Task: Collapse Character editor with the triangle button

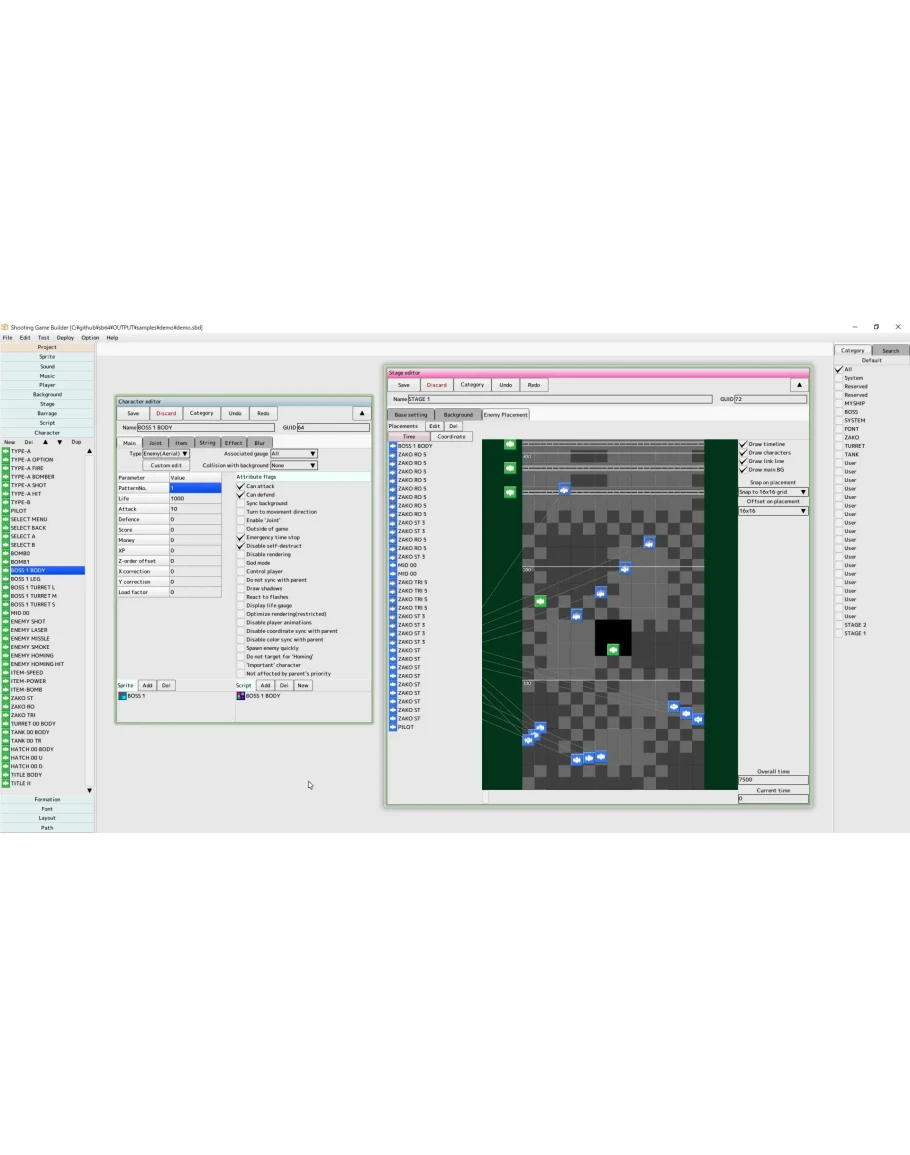Action: click(x=361, y=413)
